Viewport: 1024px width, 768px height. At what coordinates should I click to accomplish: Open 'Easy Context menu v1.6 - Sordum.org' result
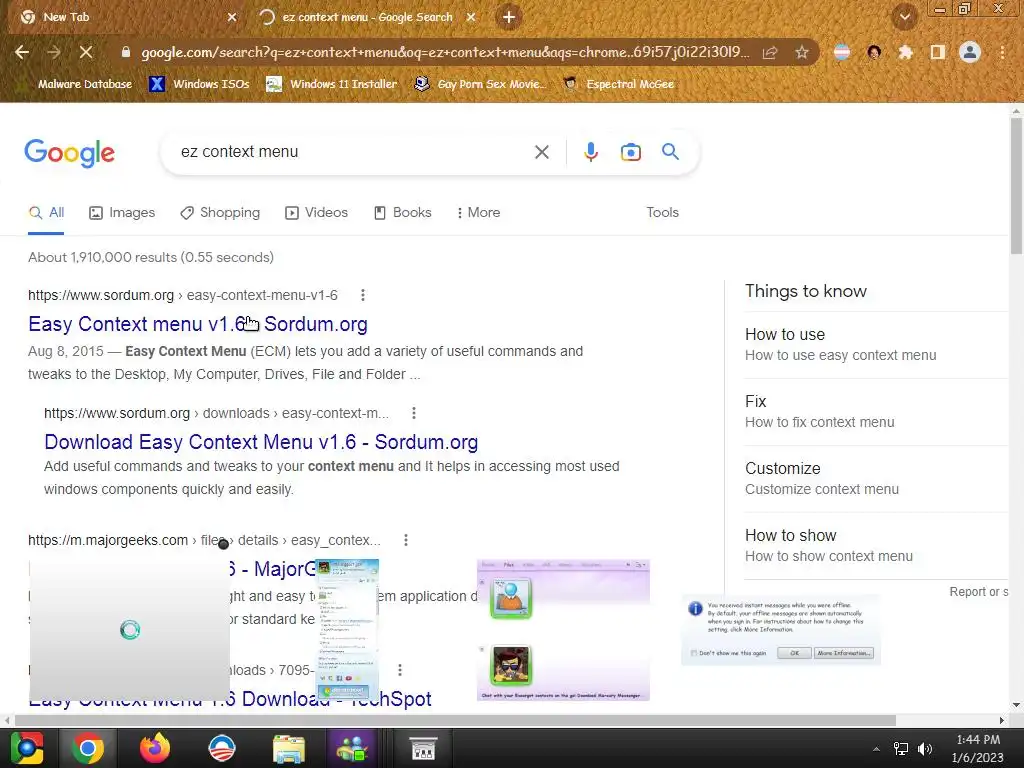tap(198, 324)
